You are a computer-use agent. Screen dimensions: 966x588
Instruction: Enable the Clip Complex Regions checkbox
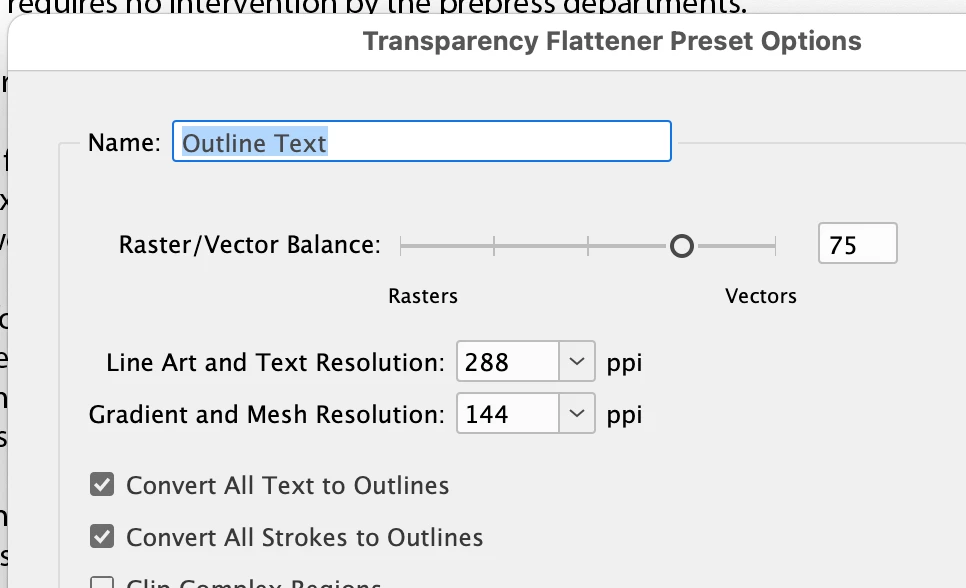(102, 583)
